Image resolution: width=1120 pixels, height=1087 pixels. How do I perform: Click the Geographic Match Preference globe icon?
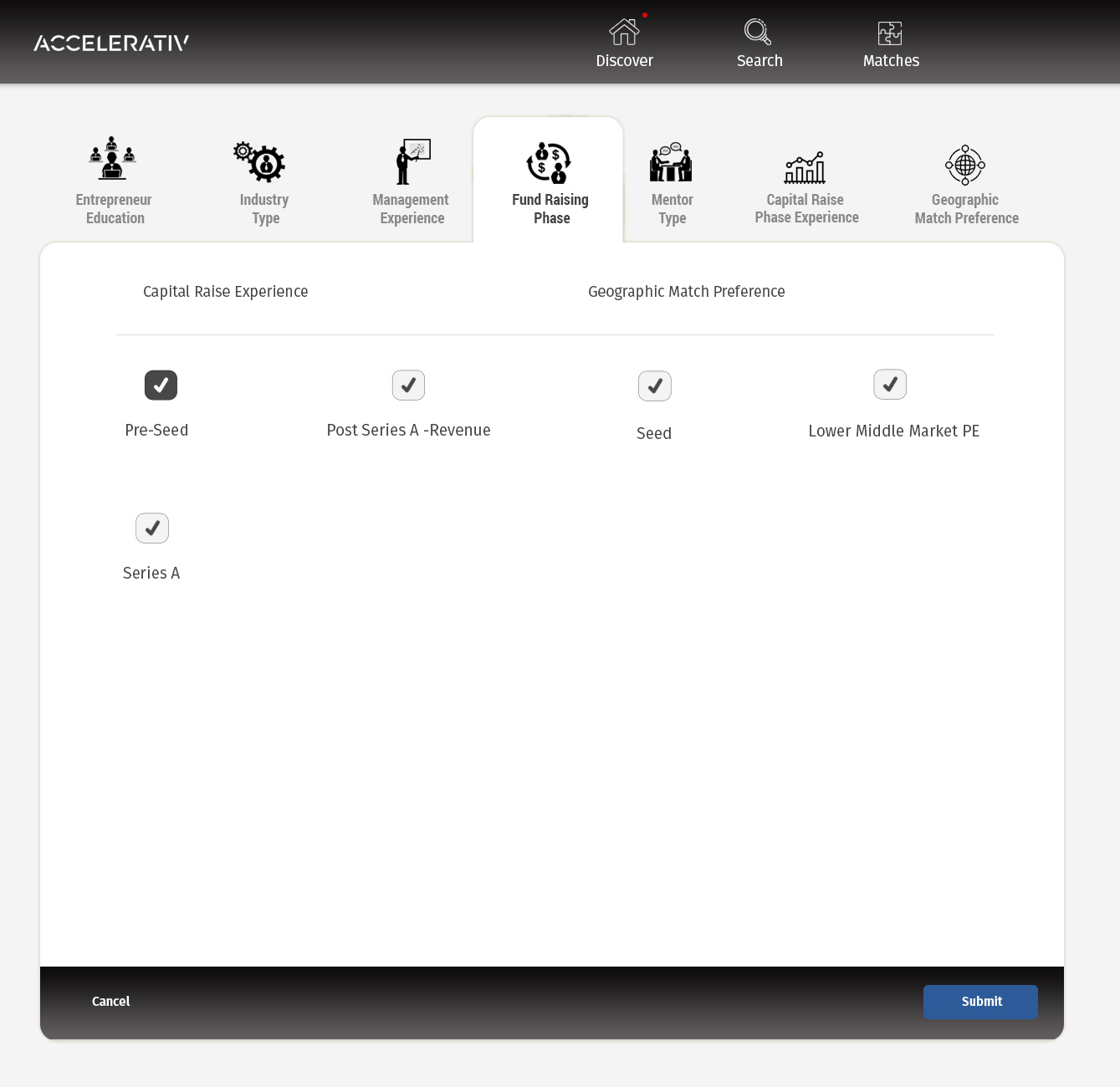coord(964,165)
